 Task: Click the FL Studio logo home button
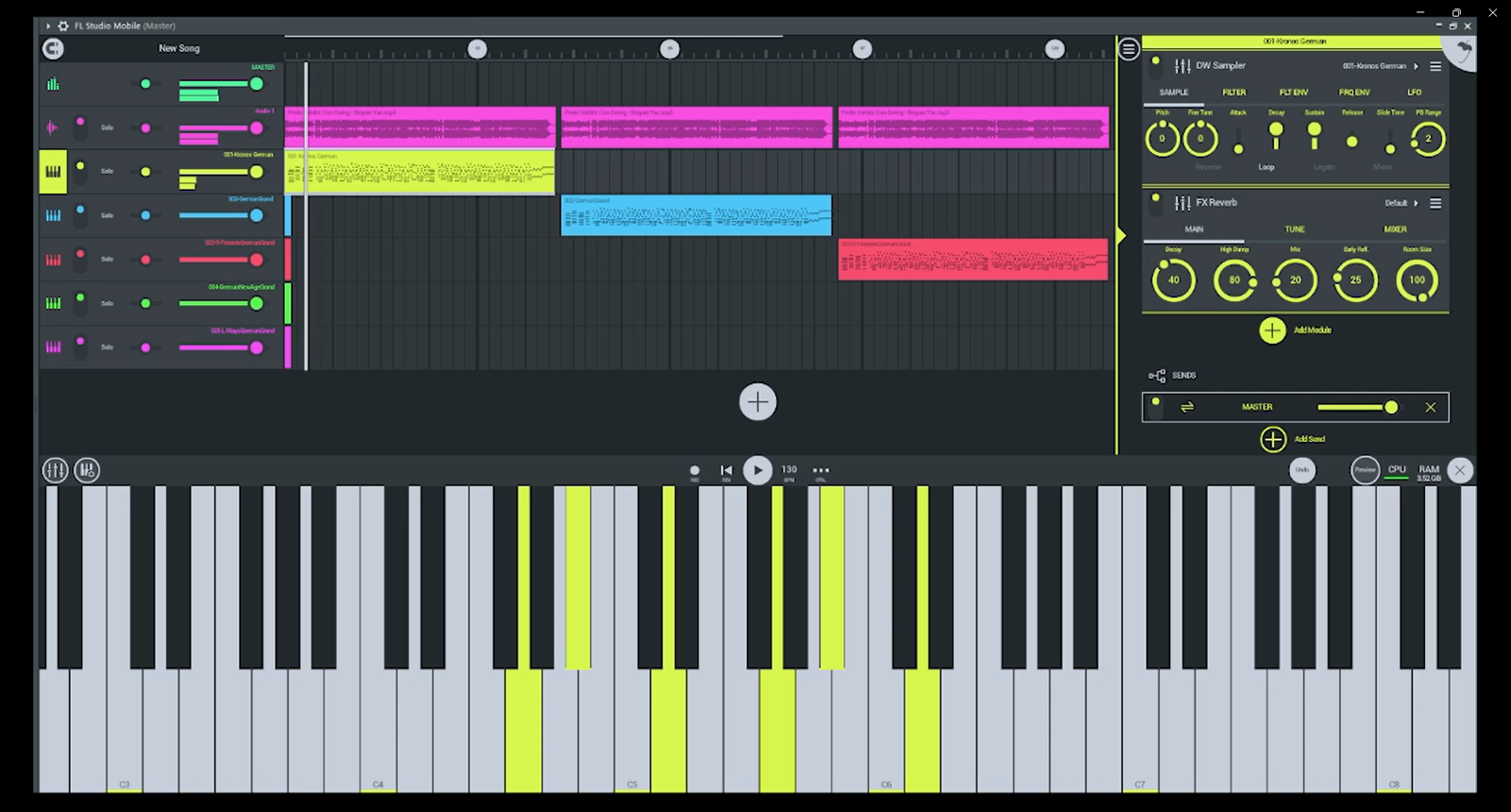53,48
